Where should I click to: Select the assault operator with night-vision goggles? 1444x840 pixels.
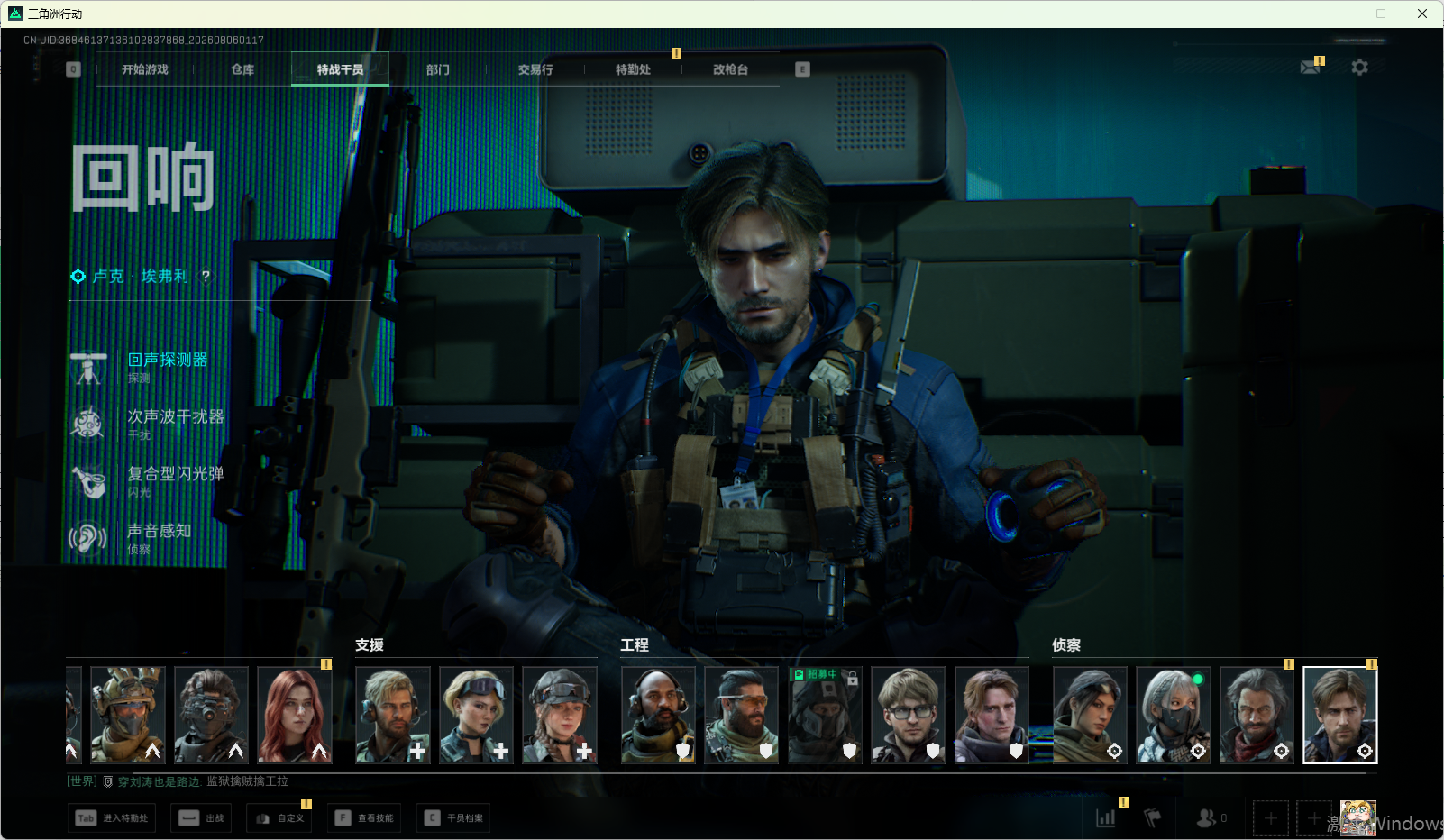click(x=211, y=715)
